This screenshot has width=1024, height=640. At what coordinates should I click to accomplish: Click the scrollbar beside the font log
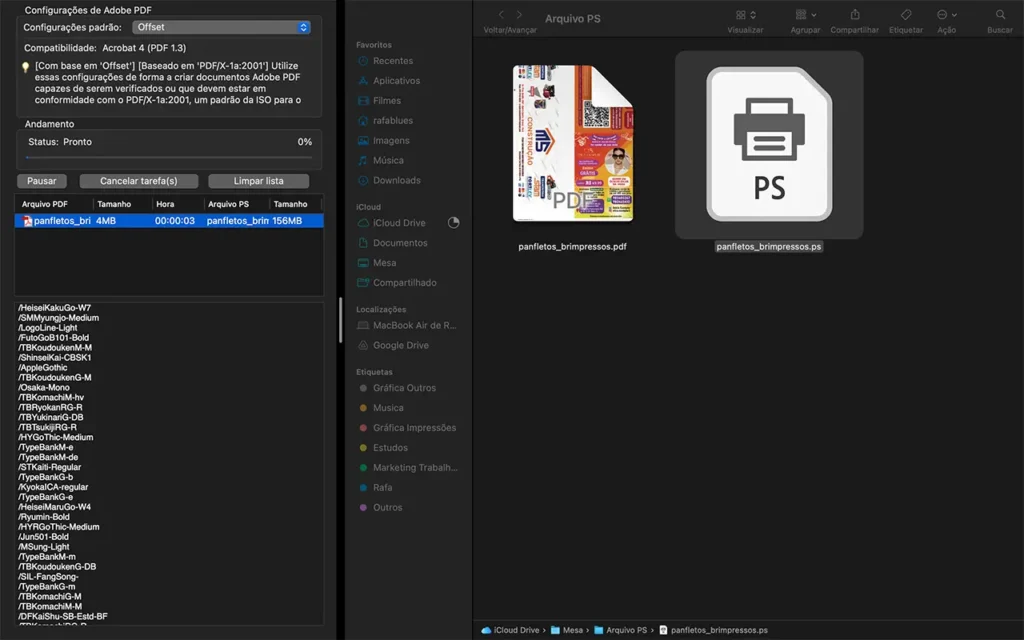coord(340,320)
